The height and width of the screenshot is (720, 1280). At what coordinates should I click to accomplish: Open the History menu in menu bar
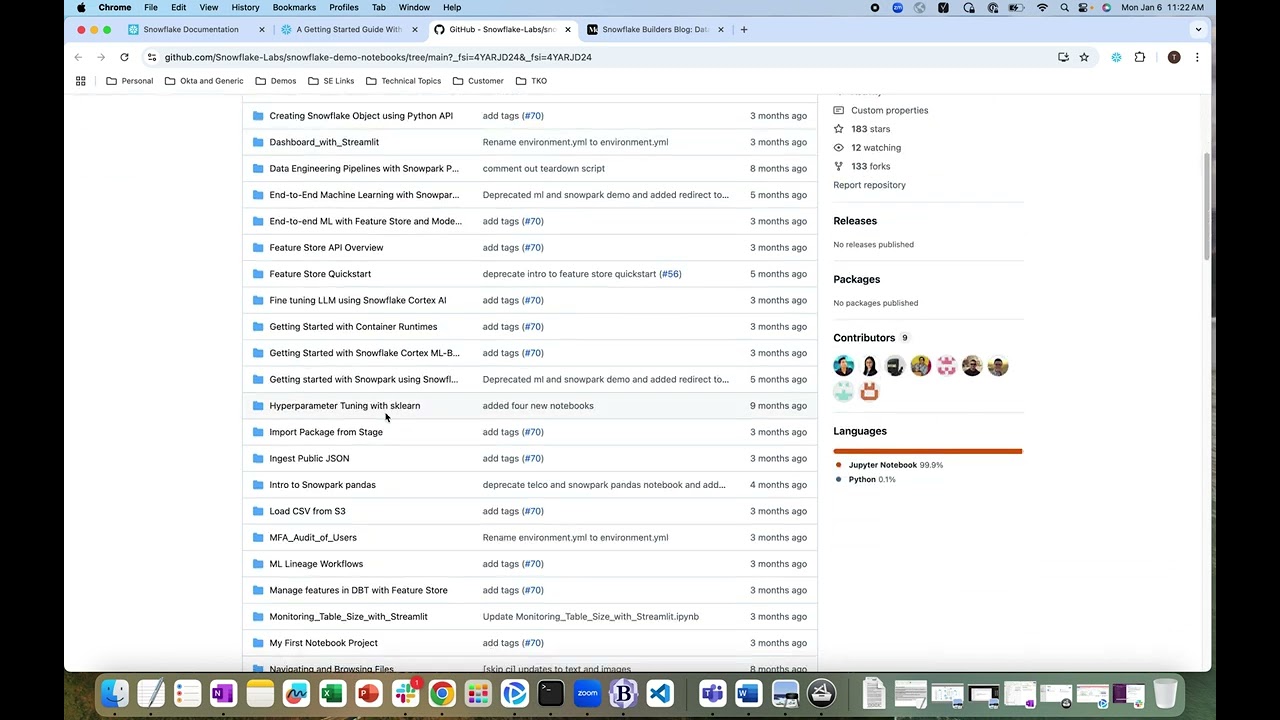click(x=245, y=7)
